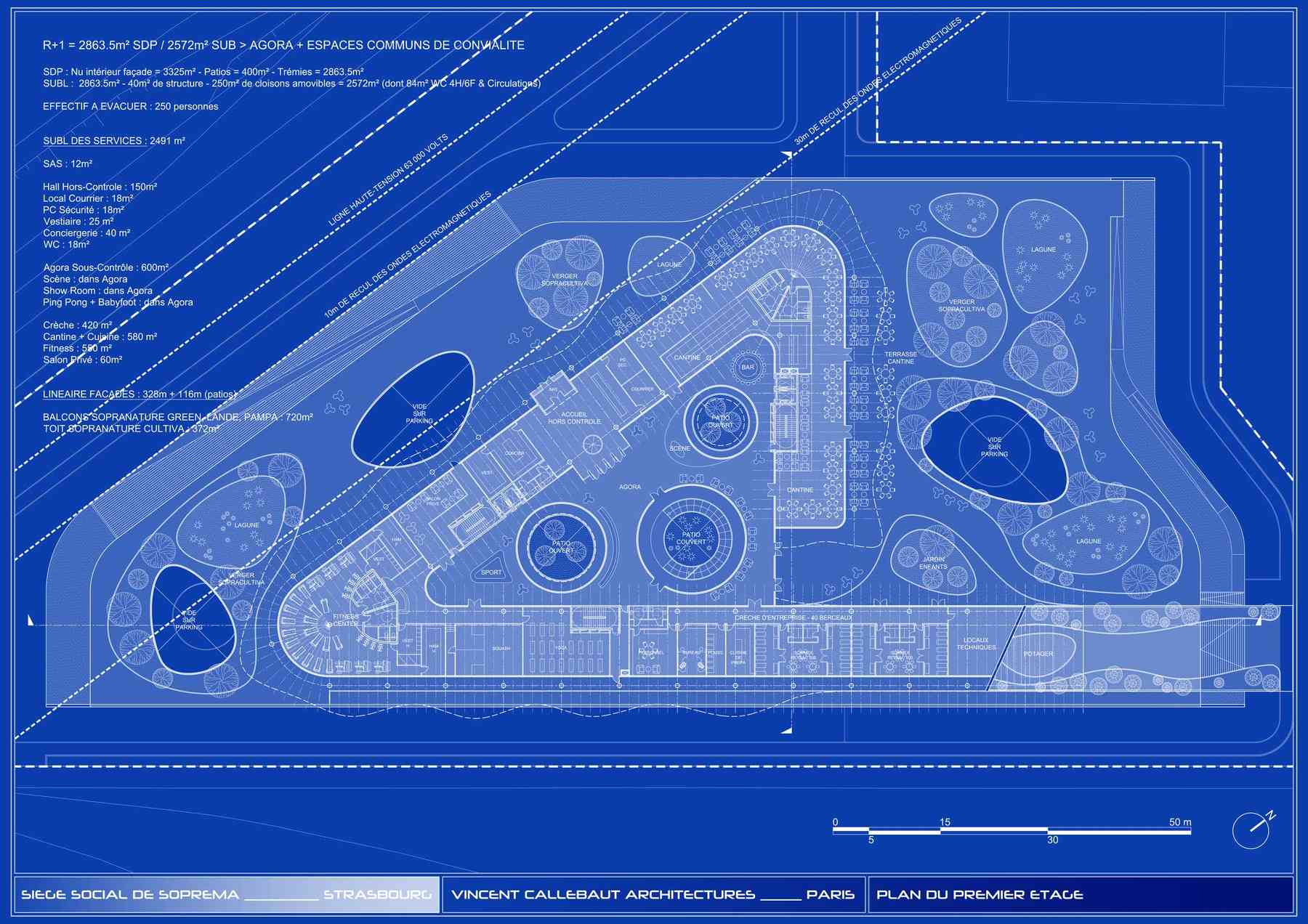This screenshot has height=924, width=1308.
Task: Click the AGORA label in plan
Action: [629, 487]
